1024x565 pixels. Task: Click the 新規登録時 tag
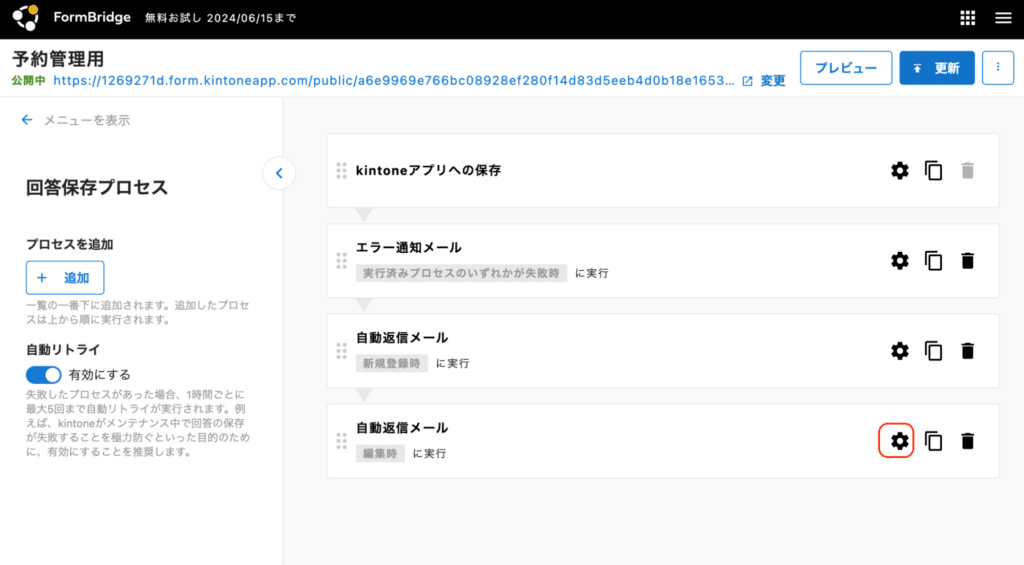pyautogui.click(x=391, y=363)
